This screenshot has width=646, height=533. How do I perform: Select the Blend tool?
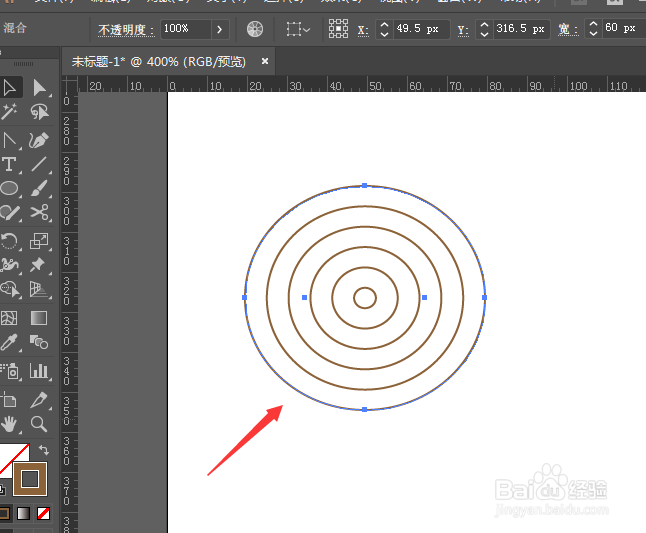coord(39,342)
